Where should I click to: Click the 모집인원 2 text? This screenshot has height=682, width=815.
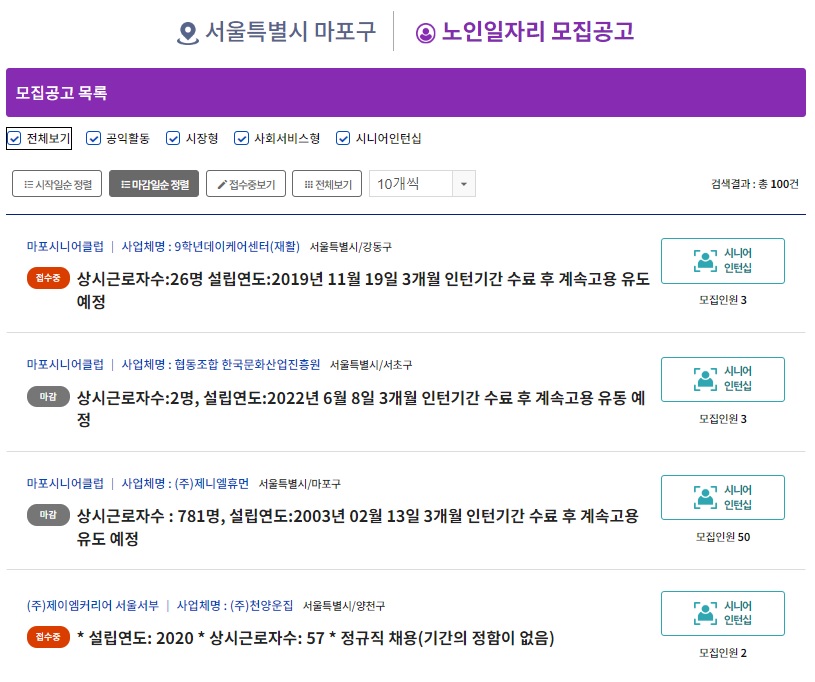point(723,653)
